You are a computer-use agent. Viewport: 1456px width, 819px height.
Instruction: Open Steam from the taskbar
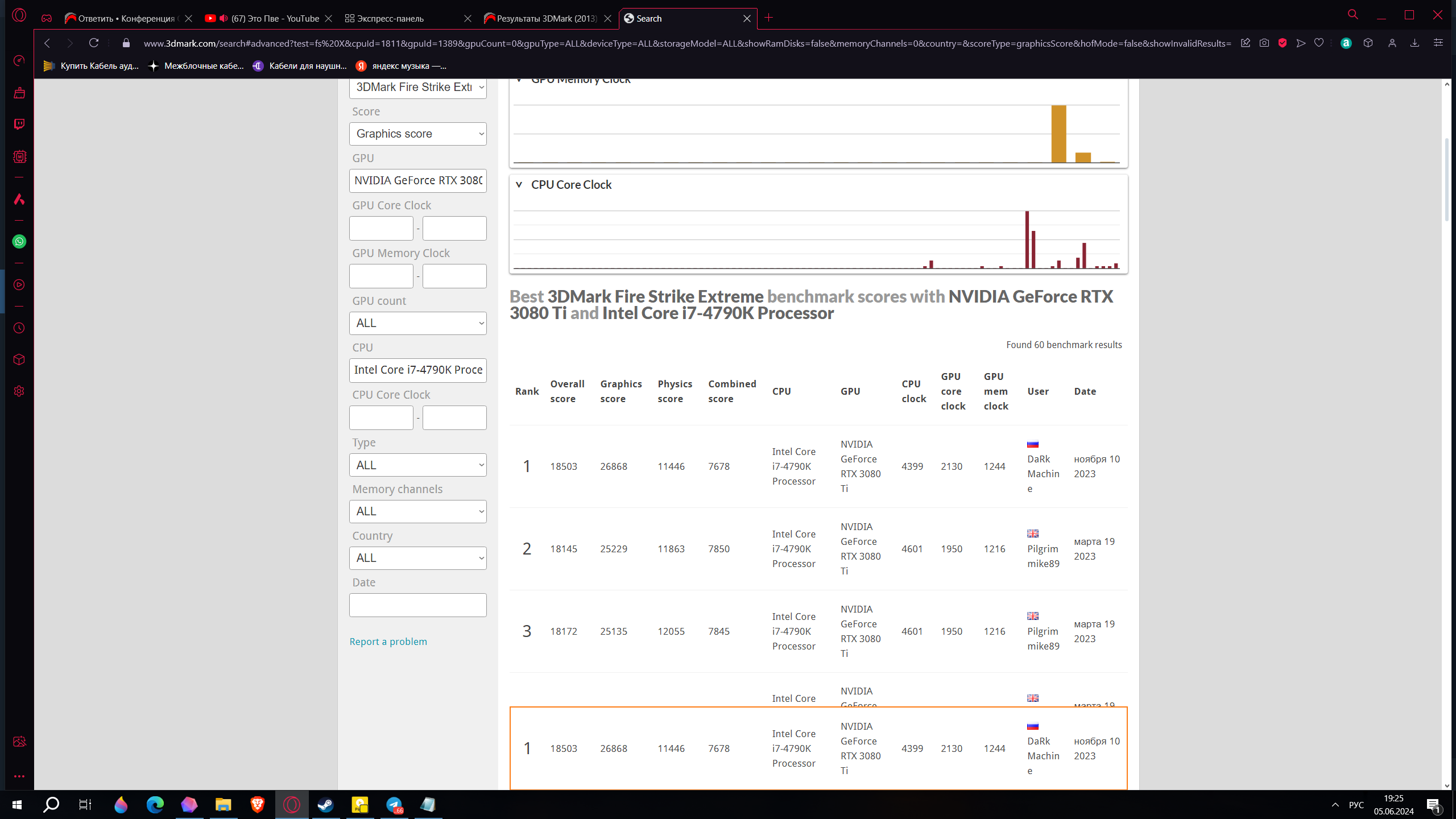click(x=325, y=804)
